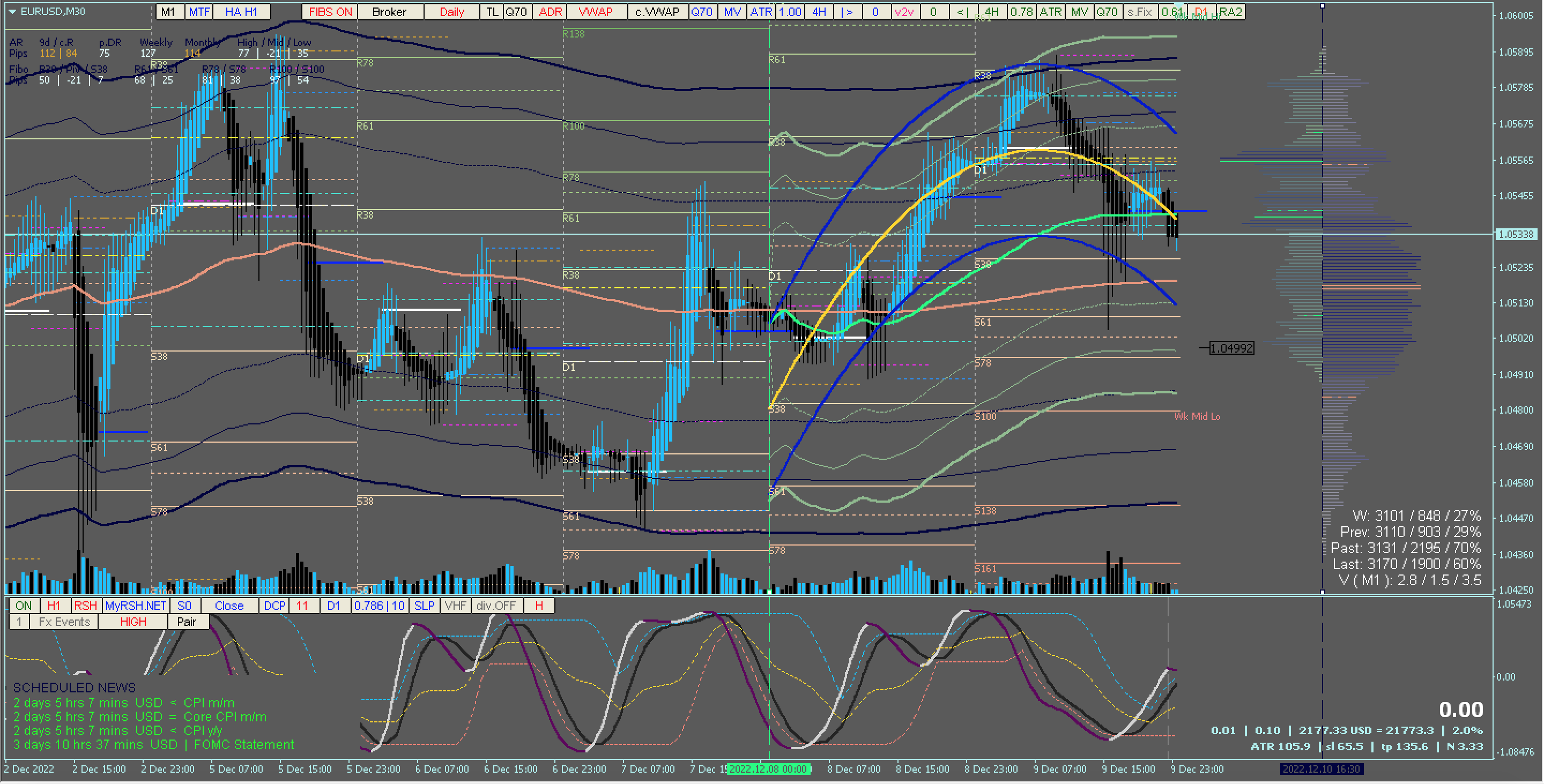Toggle the div.OFF divergence button
This screenshot has width=1544, height=784.
(x=496, y=606)
